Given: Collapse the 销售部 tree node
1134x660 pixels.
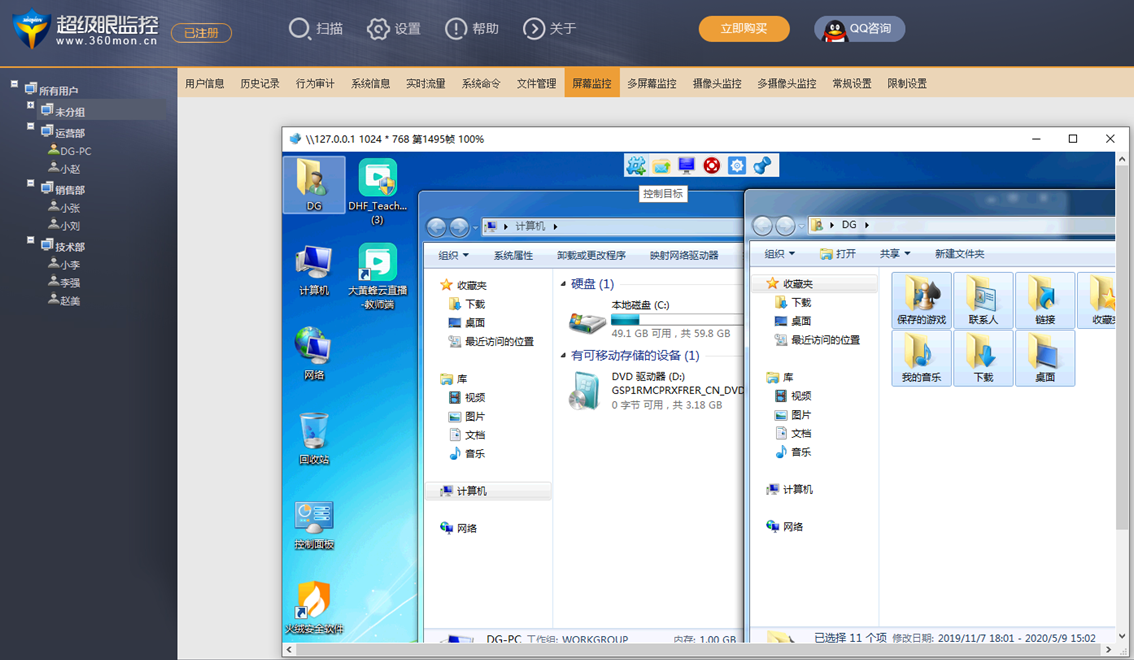Looking at the screenshot, I should [x=30, y=184].
